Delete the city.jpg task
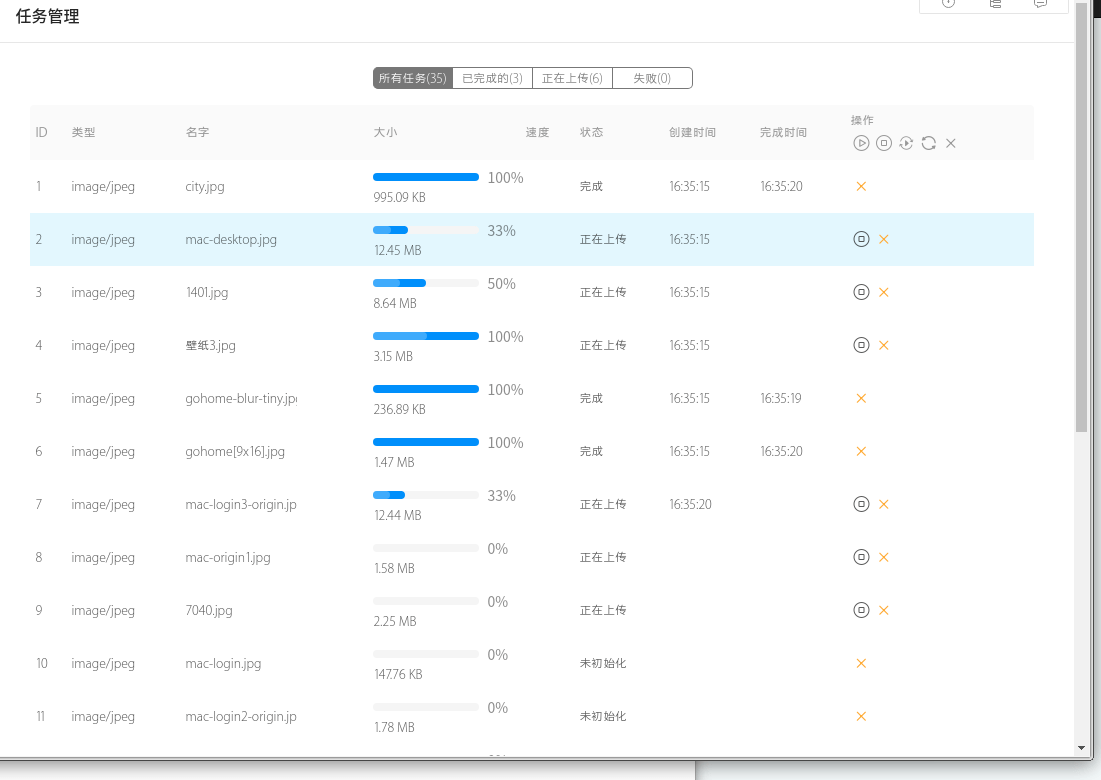 click(x=861, y=186)
